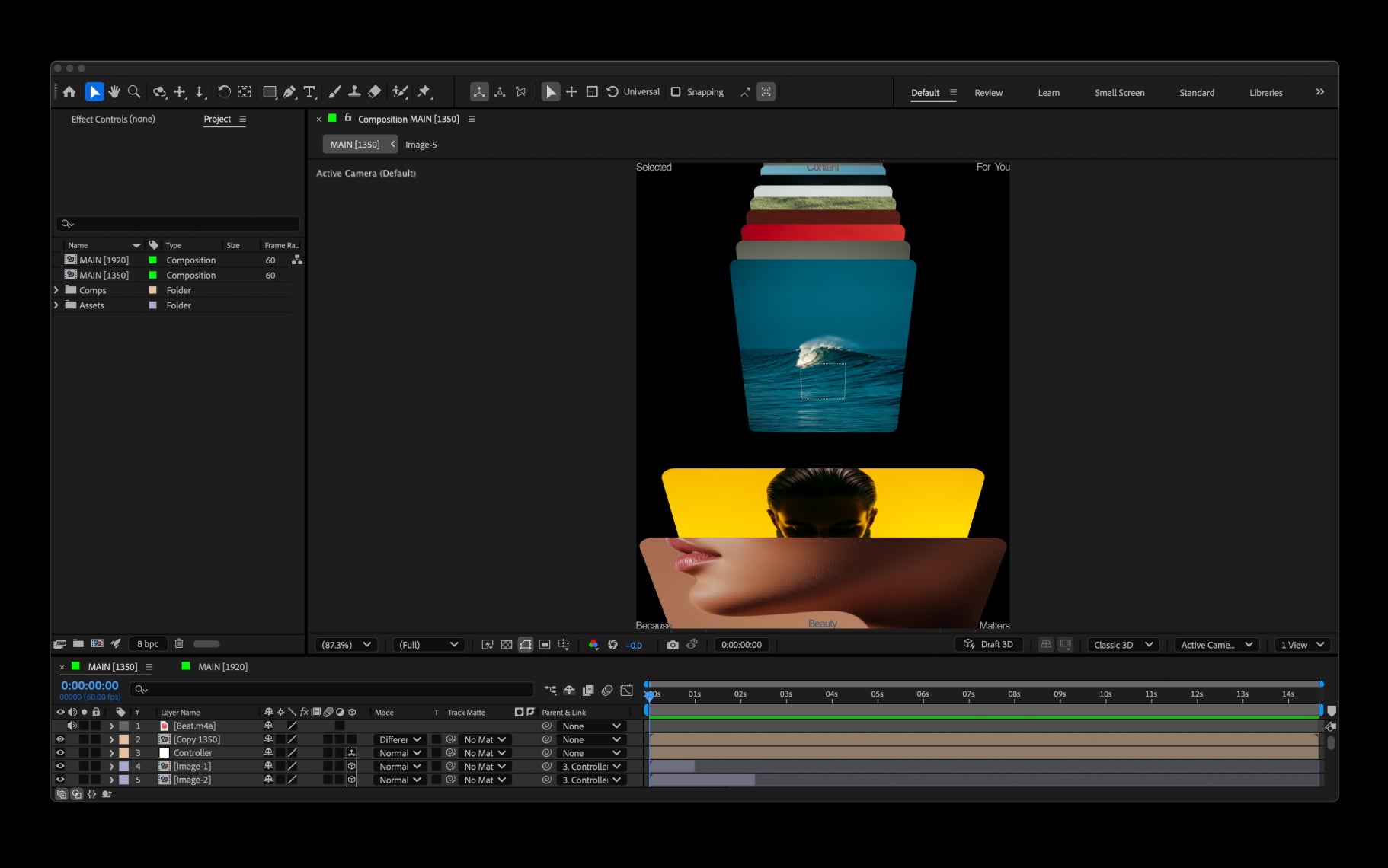The image size is (1388, 868).
Task: Enable the Snapping checkbox
Action: point(676,92)
